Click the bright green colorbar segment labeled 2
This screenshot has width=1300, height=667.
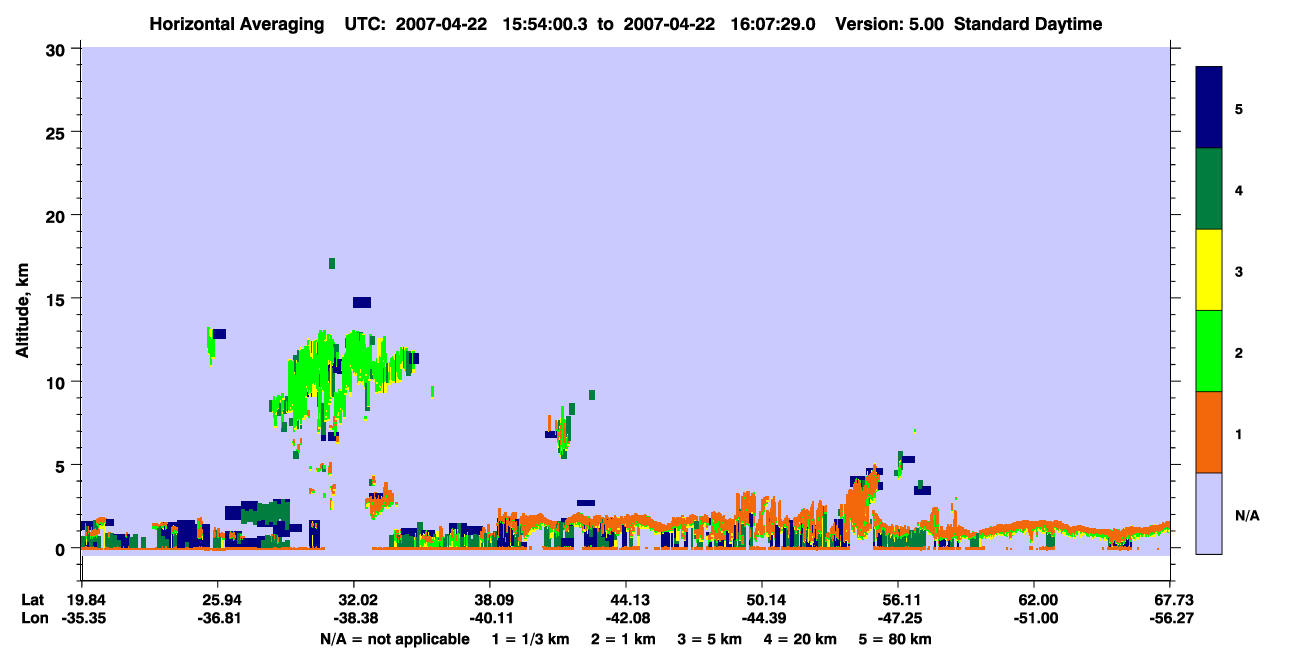pos(1209,351)
